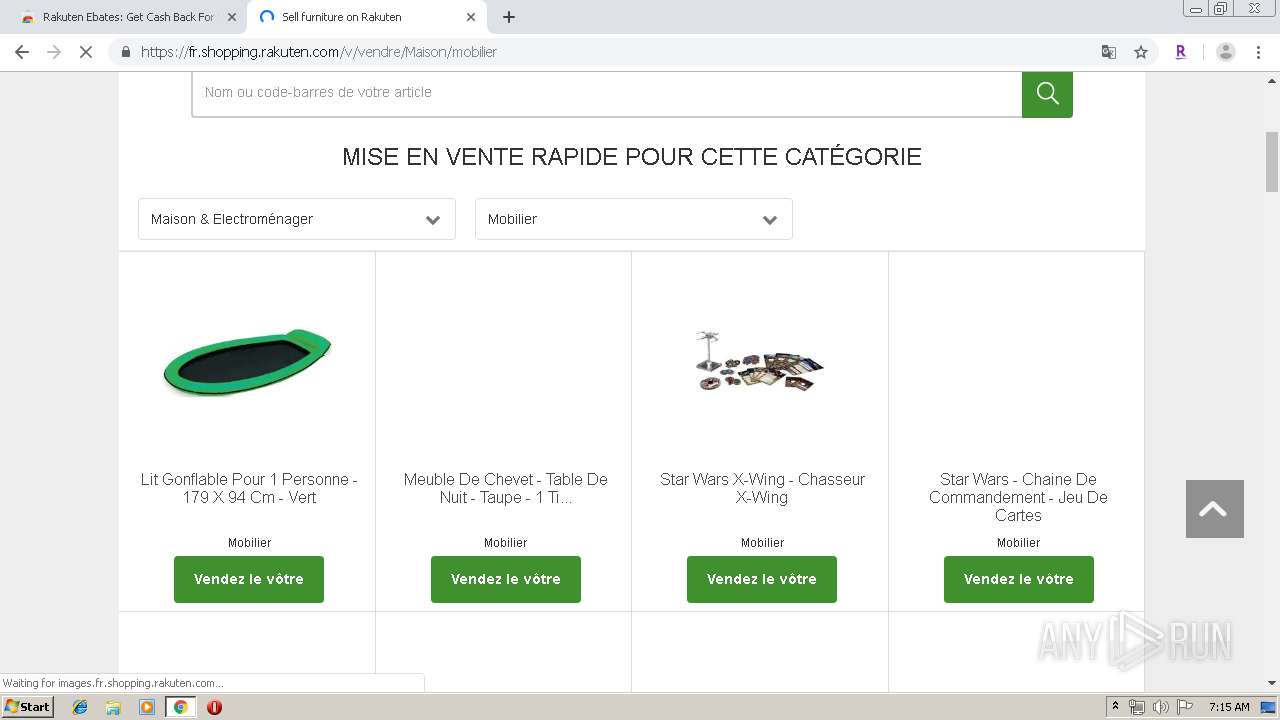
Task: Click the red Opera-style taskbar icon
Action: [x=214, y=707]
